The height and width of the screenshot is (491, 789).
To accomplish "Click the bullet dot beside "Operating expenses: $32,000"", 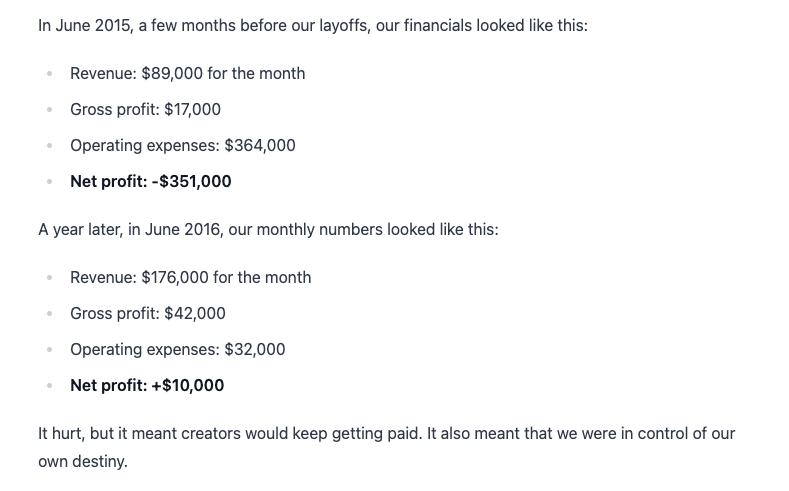I will (x=48, y=350).
